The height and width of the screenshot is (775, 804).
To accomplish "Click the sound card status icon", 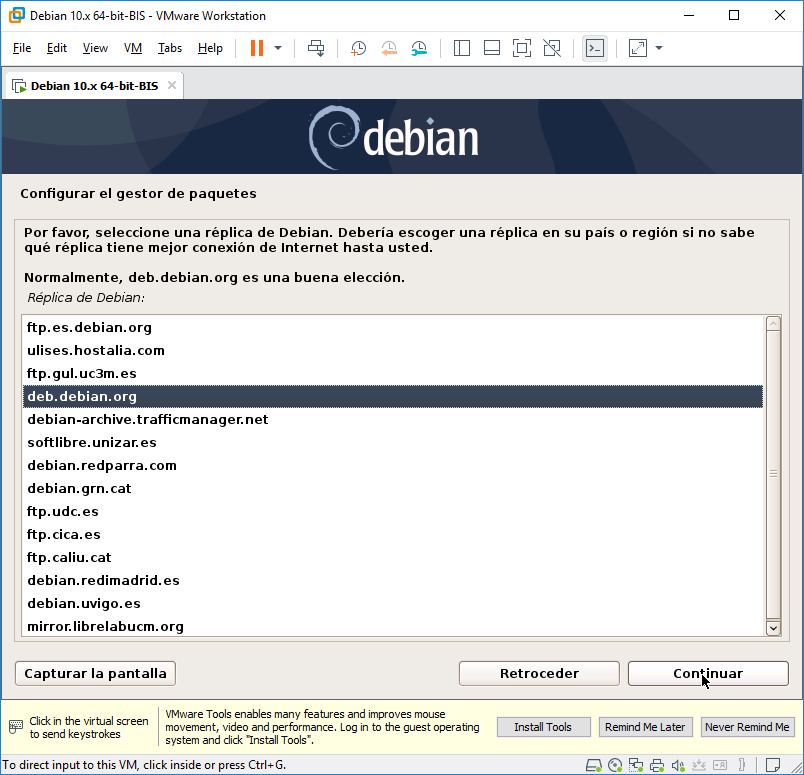I will [678, 765].
